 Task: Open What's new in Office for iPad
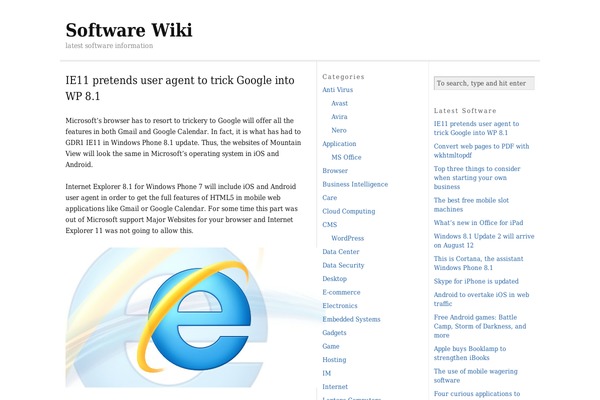(478, 223)
